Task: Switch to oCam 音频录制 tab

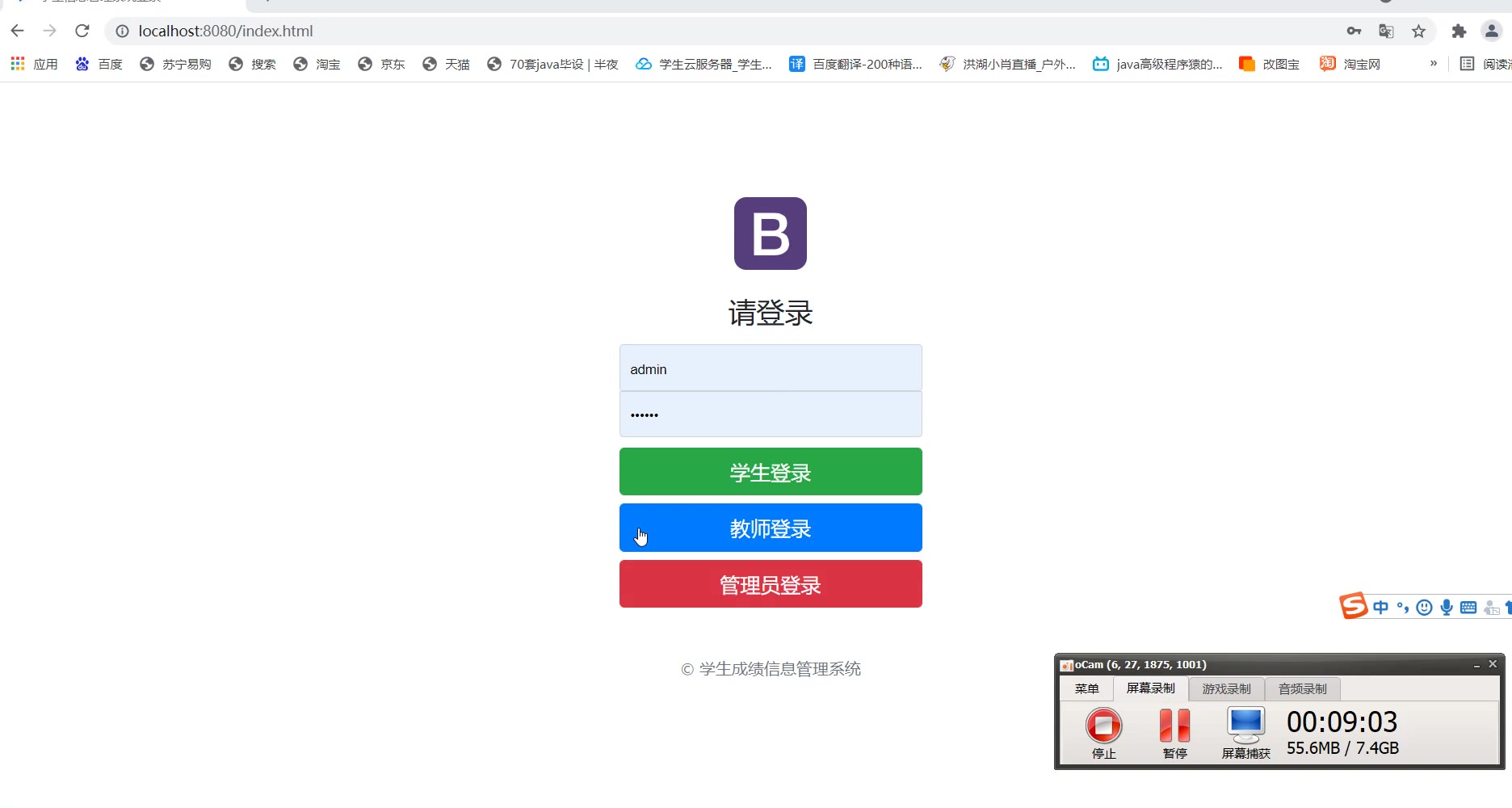Action: pyautogui.click(x=1302, y=689)
